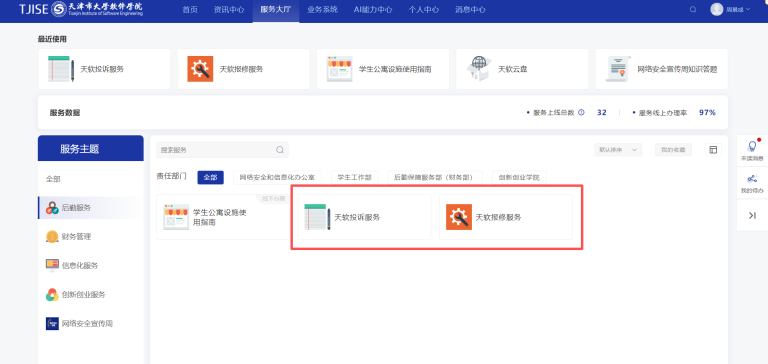Filter department by 全部 chip
This screenshot has height=364, width=768.
pyautogui.click(x=211, y=177)
